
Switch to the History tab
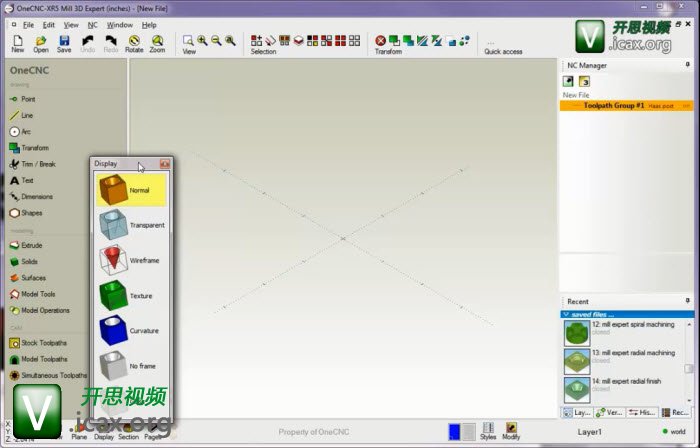coord(643,412)
